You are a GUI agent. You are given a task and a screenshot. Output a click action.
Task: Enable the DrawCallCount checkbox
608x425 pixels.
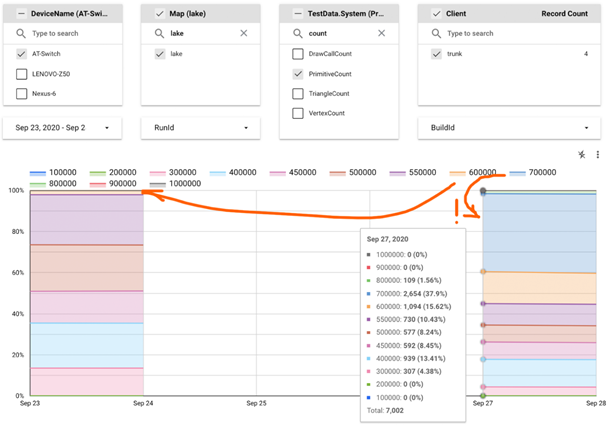pos(298,54)
